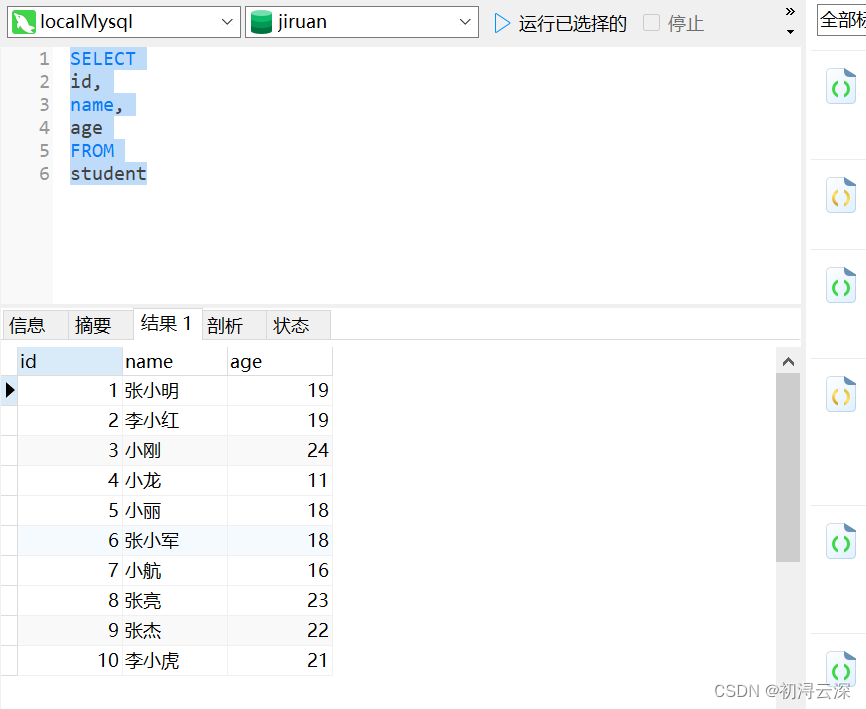
Task: Open the localMysql connection dropdown
Action: pyautogui.click(x=124, y=22)
